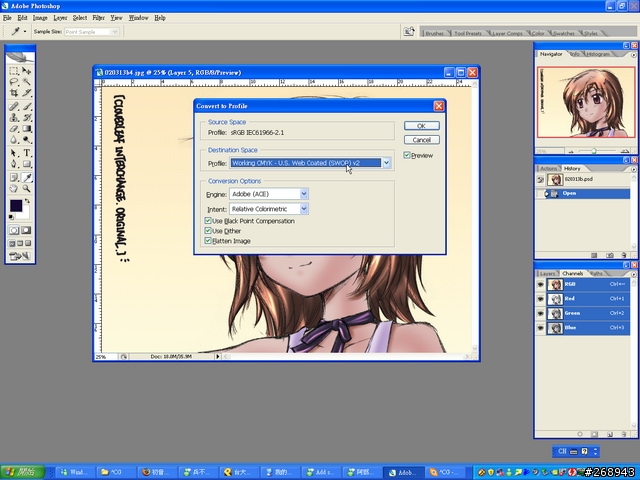This screenshot has width=640, height=480.
Task: Open the Image menu
Action: click(40, 18)
